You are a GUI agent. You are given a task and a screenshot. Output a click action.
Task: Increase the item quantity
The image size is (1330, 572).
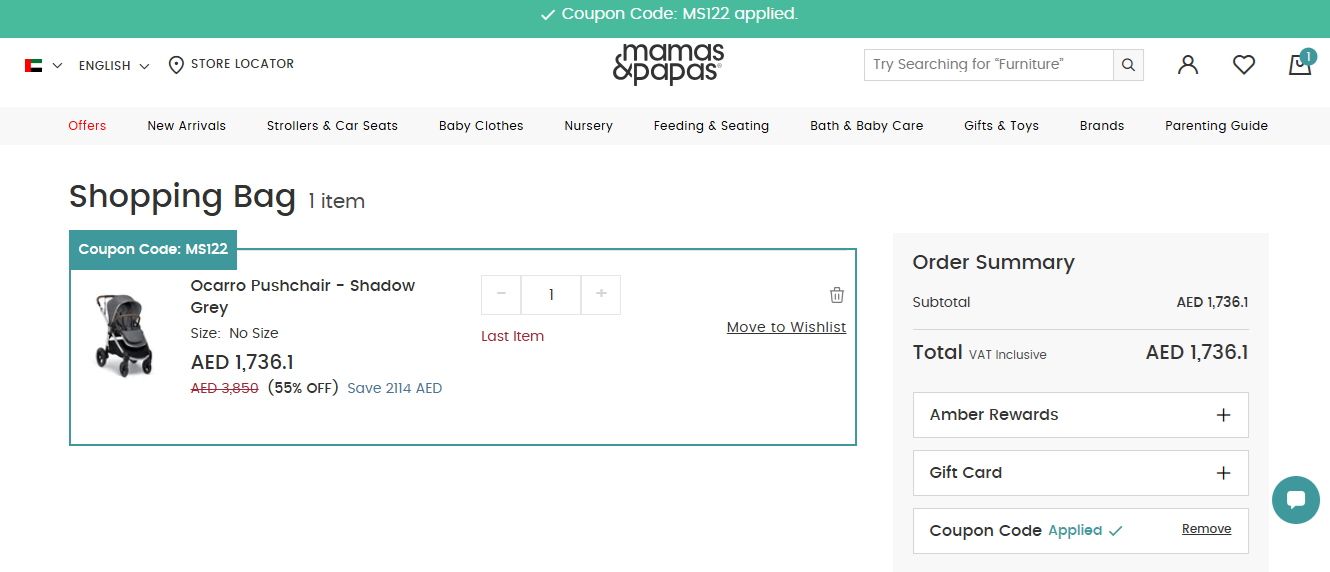click(x=601, y=295)
